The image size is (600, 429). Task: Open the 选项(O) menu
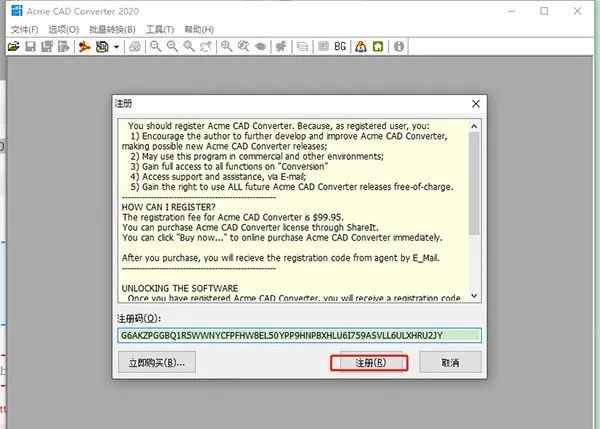64,29
